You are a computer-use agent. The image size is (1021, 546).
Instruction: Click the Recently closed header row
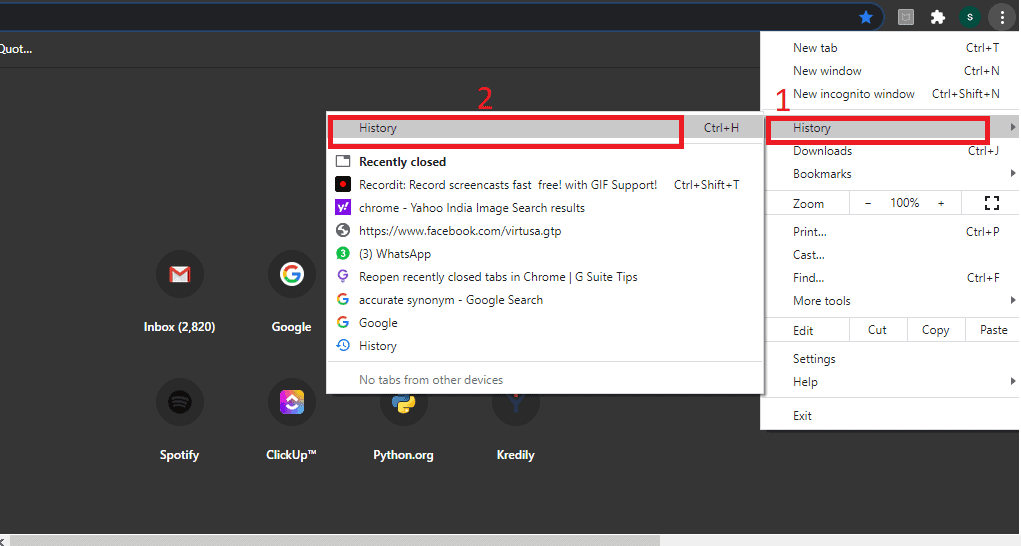point(544,162)
